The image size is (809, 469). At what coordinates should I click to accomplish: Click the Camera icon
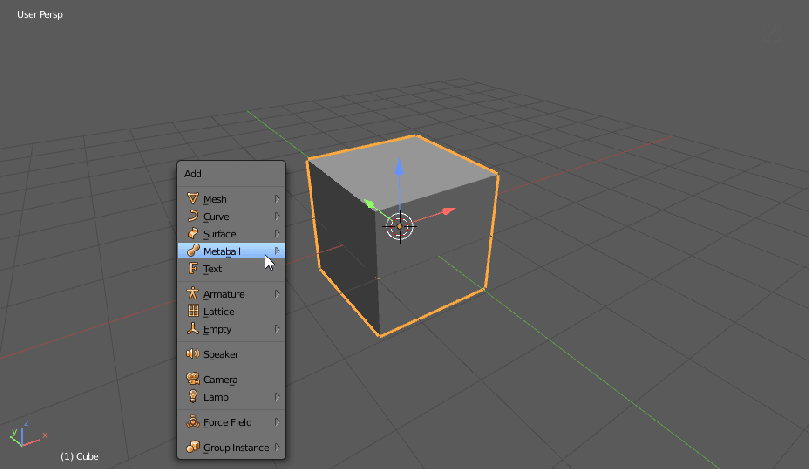pyautogui.click(x=193, y=379)
